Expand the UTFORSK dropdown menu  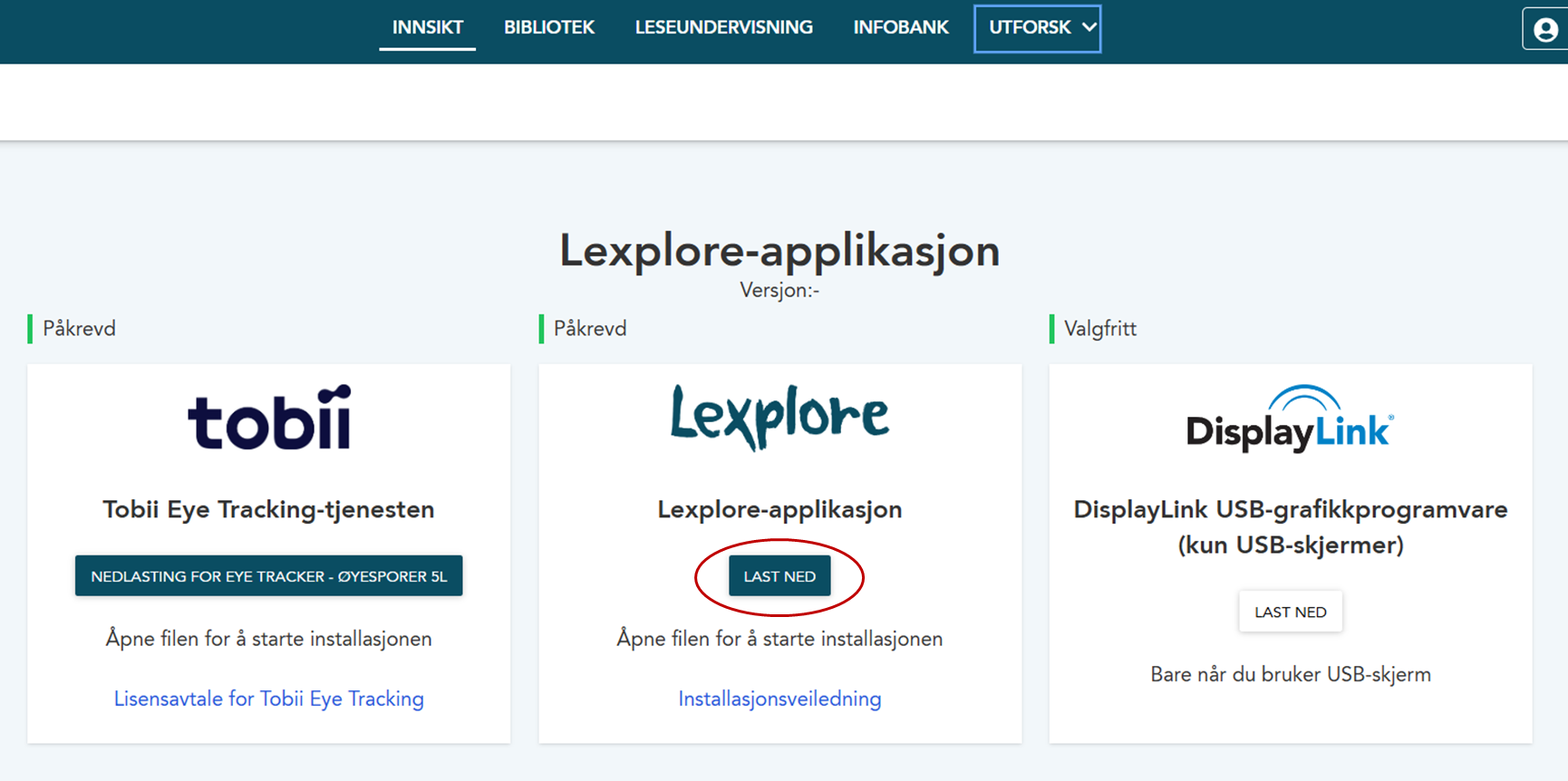1038,28
